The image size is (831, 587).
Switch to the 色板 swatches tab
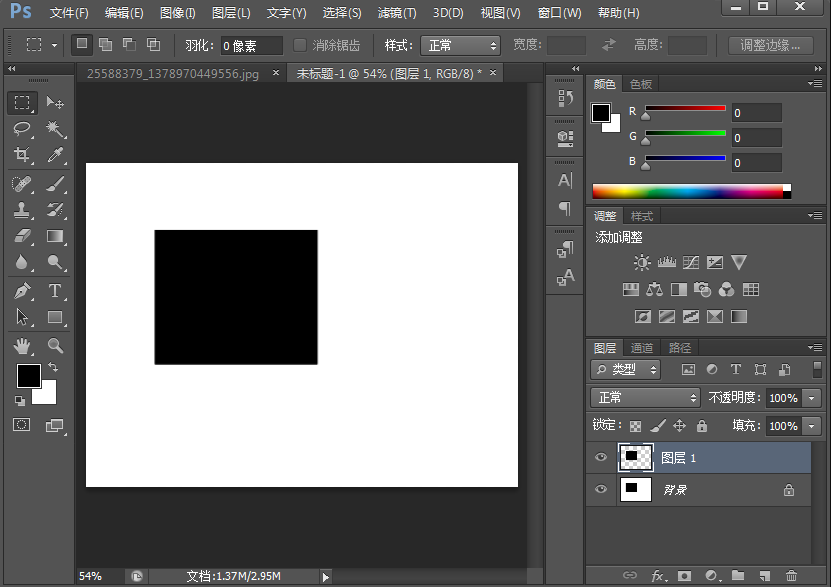[x=640, y=84]
